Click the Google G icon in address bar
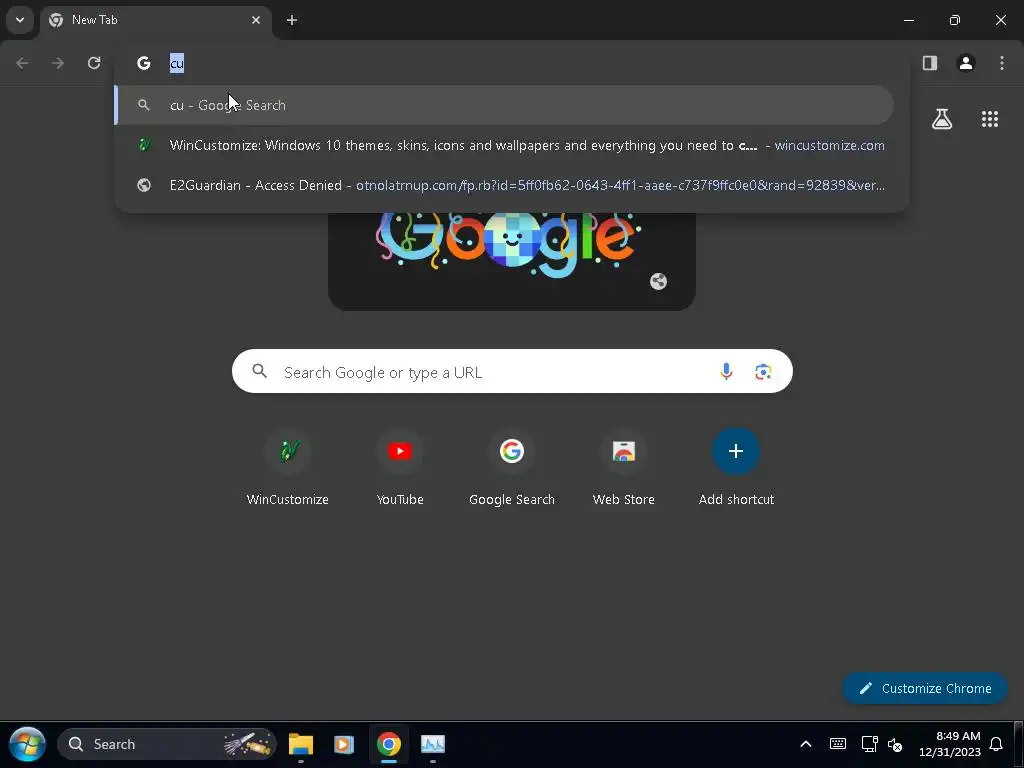Screen dimensions: 1024x768 (144, 63)
